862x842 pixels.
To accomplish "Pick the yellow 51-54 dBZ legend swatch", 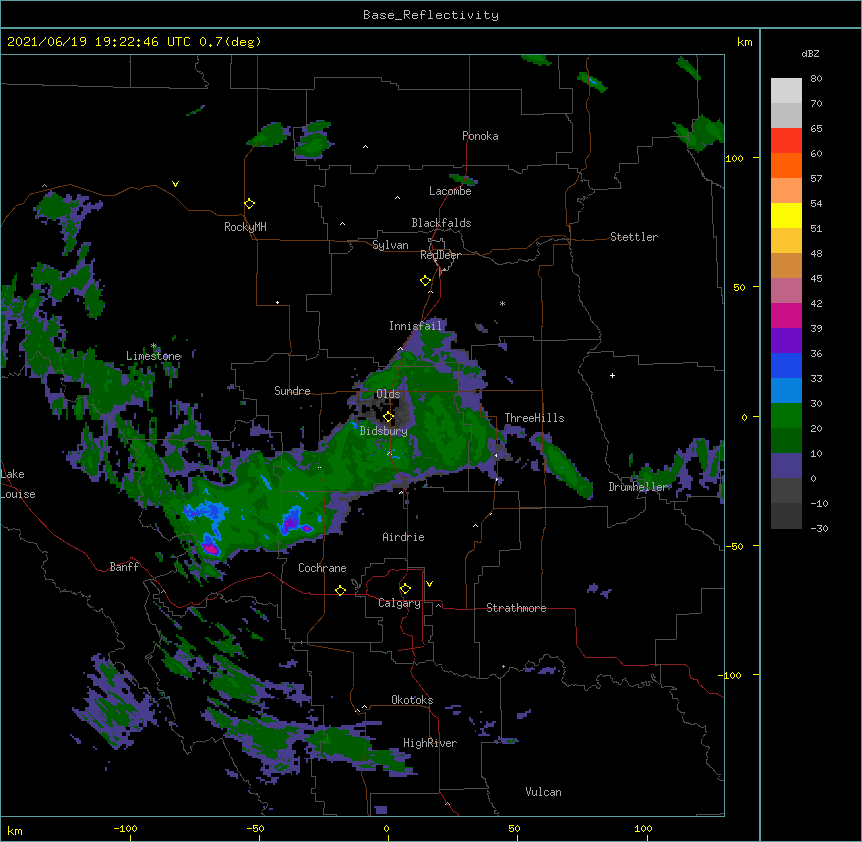I will click(x=786, y=216).
